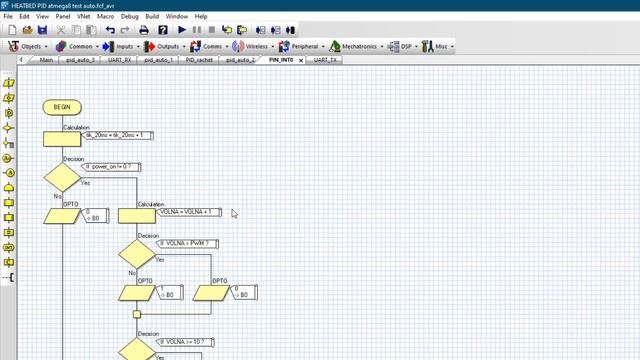Open the File menu

pyautogui.click(x=8, y=16)
